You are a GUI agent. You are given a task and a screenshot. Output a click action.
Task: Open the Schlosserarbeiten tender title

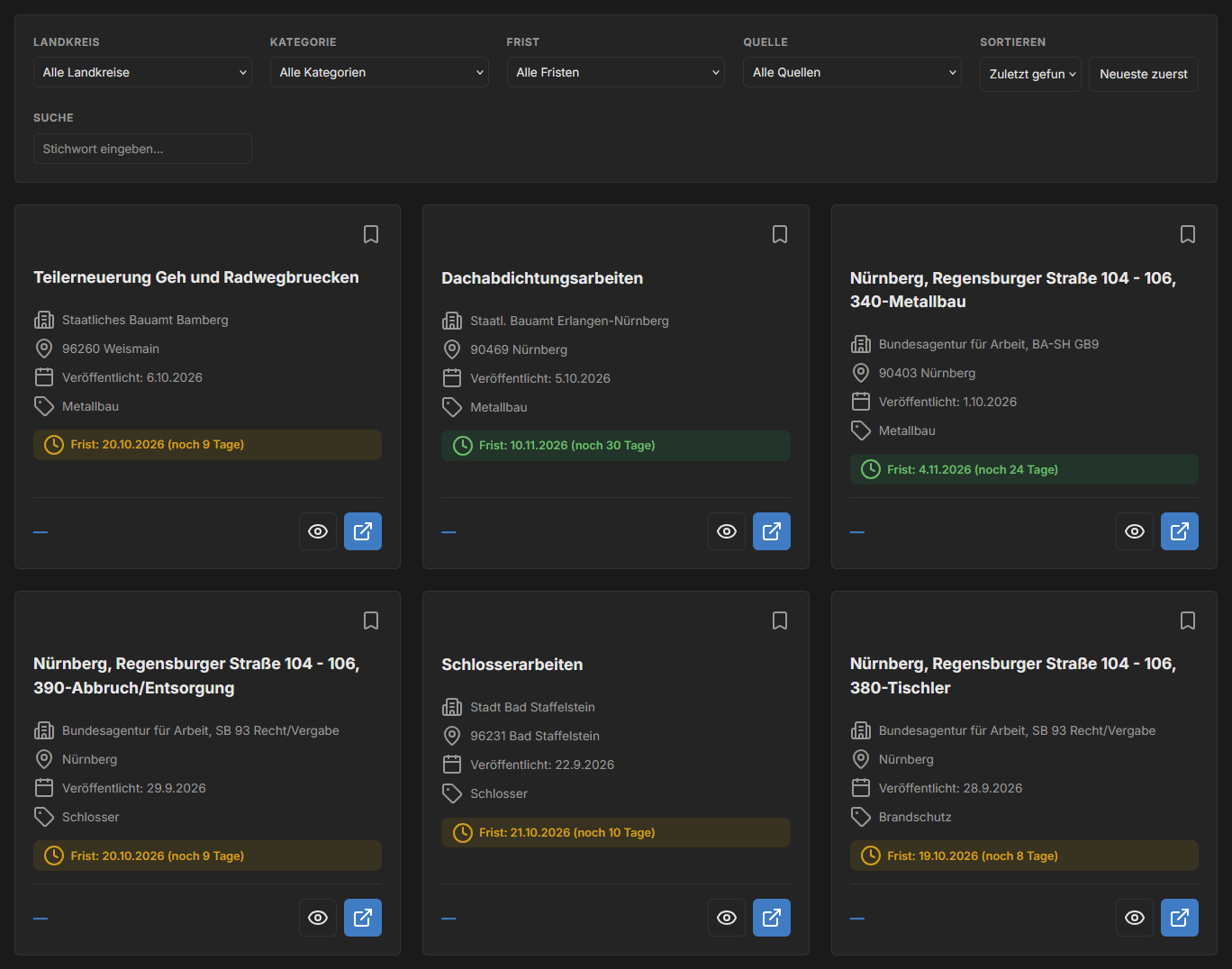512,665
